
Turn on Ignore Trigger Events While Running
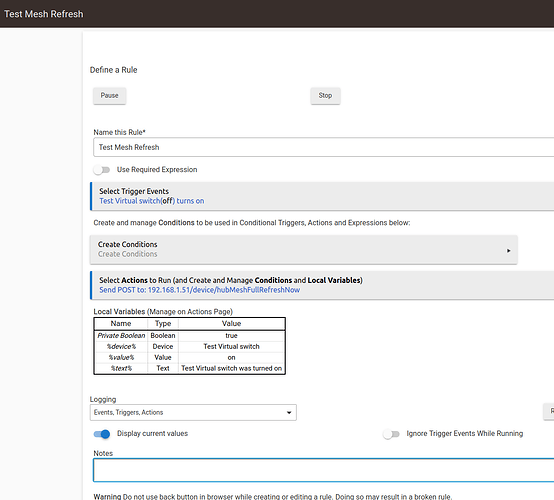[391, 434]
